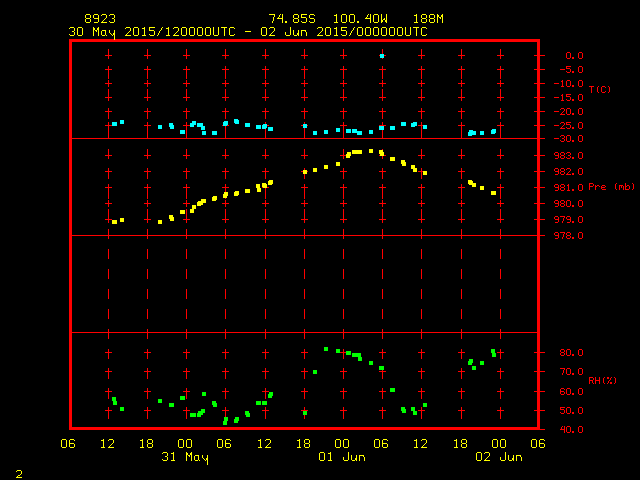Select the latitude value '74.85S'
Image resolution: width=640 pixels, height=480 pixels.
(292, 19)
